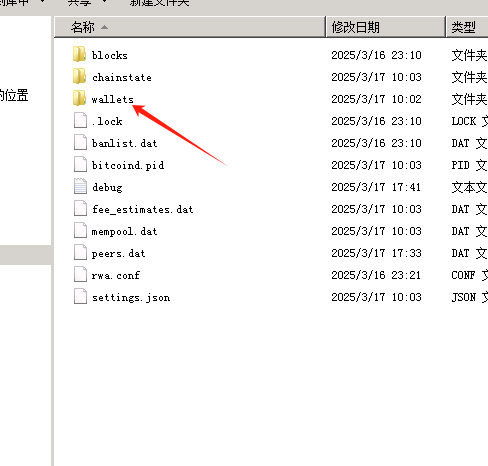Sort by the 类型 column header
488x466 pixels.
click(x=467, y=27)
